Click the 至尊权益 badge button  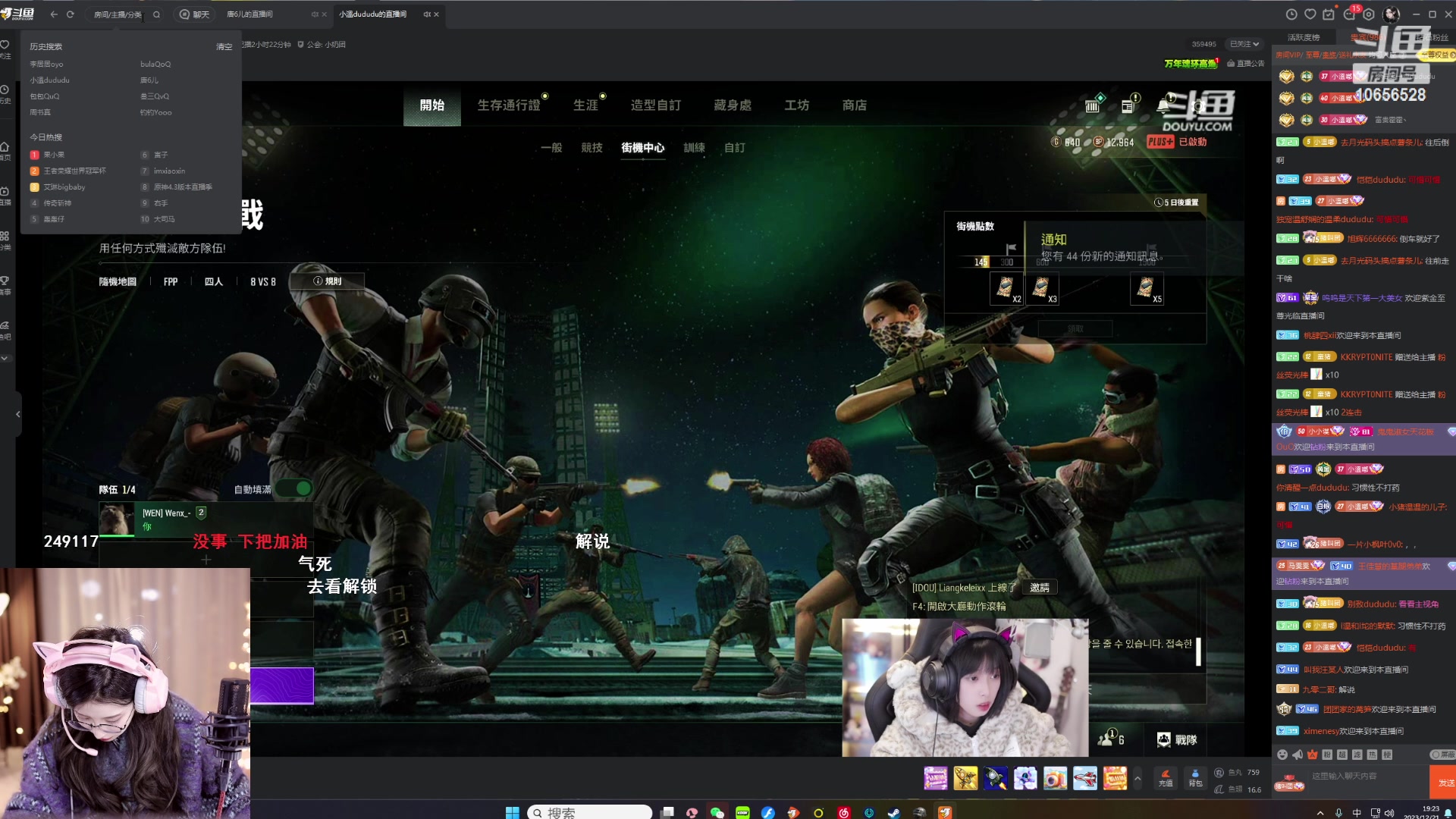tap(1438, 55)
